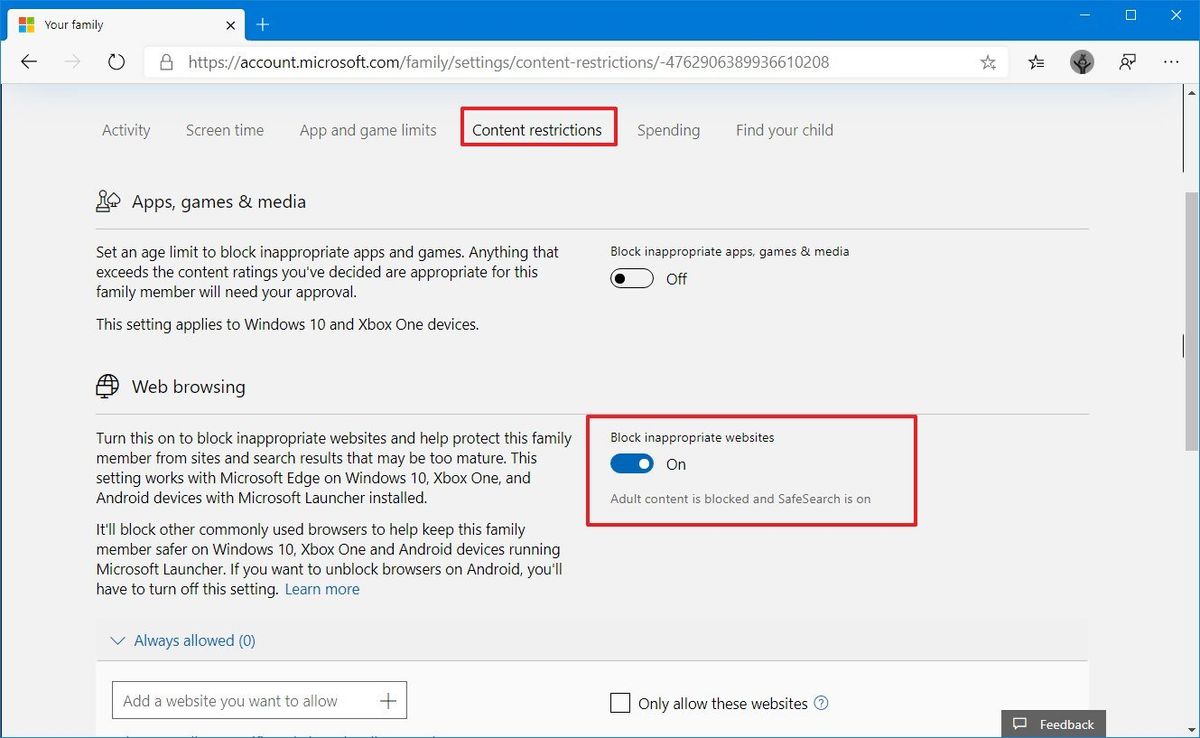Screen dimensions: 1200x738
Task: Switch to the Screen time tab
Action: tap(224, 130)
